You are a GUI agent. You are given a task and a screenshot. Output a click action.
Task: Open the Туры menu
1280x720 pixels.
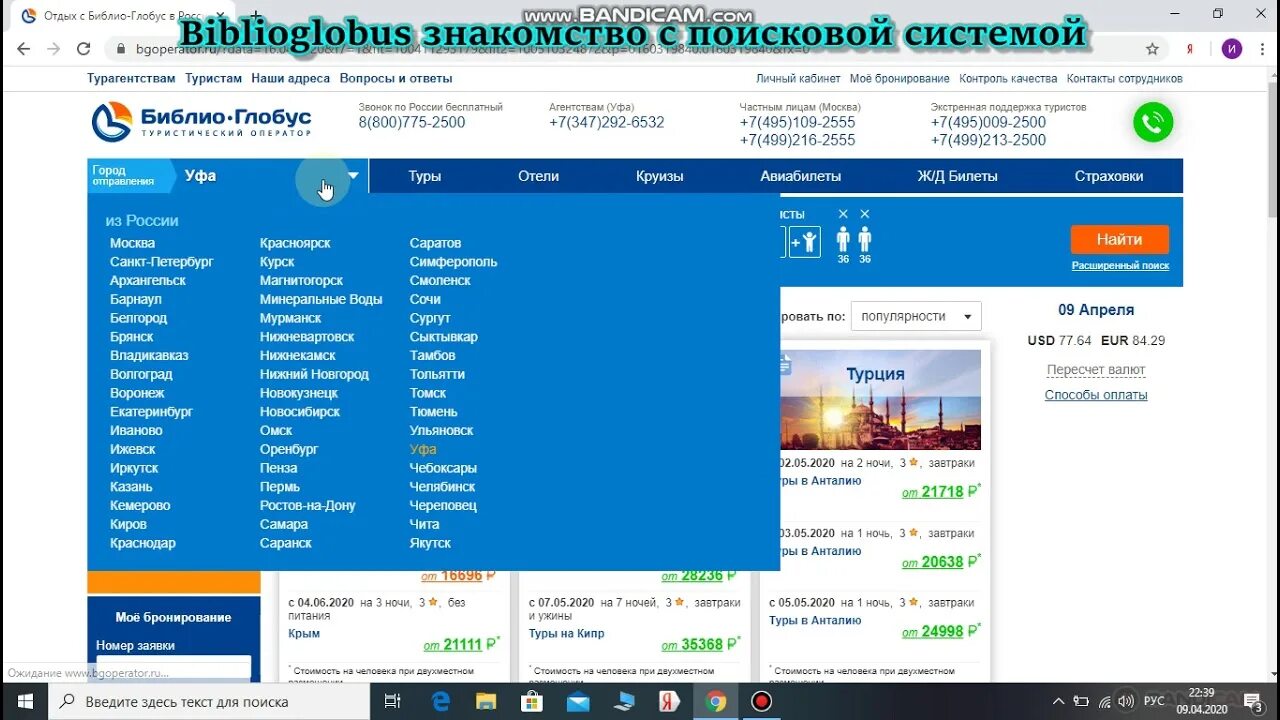(x=424, y=176)
